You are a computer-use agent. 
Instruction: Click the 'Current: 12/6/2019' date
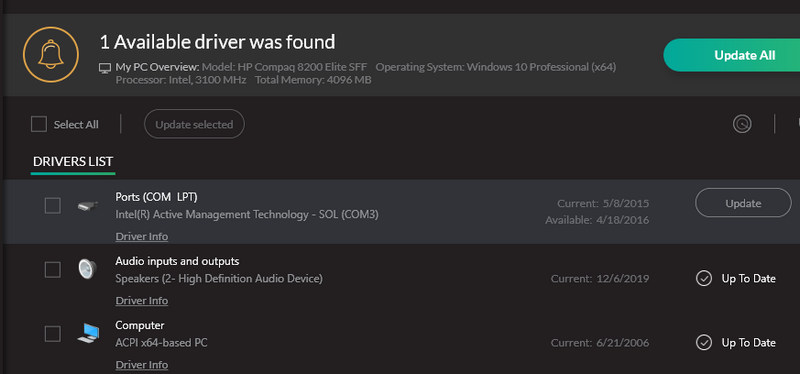[x=600, y=279]
